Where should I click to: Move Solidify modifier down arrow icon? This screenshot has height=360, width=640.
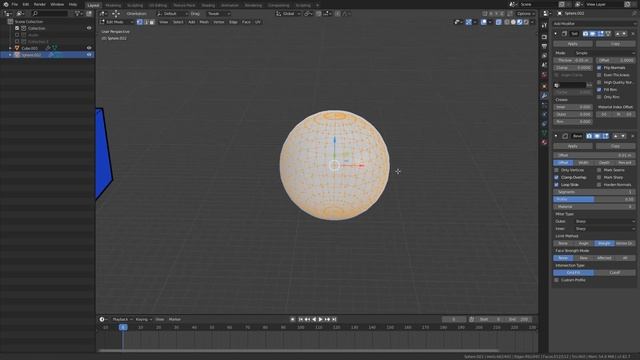624,33
